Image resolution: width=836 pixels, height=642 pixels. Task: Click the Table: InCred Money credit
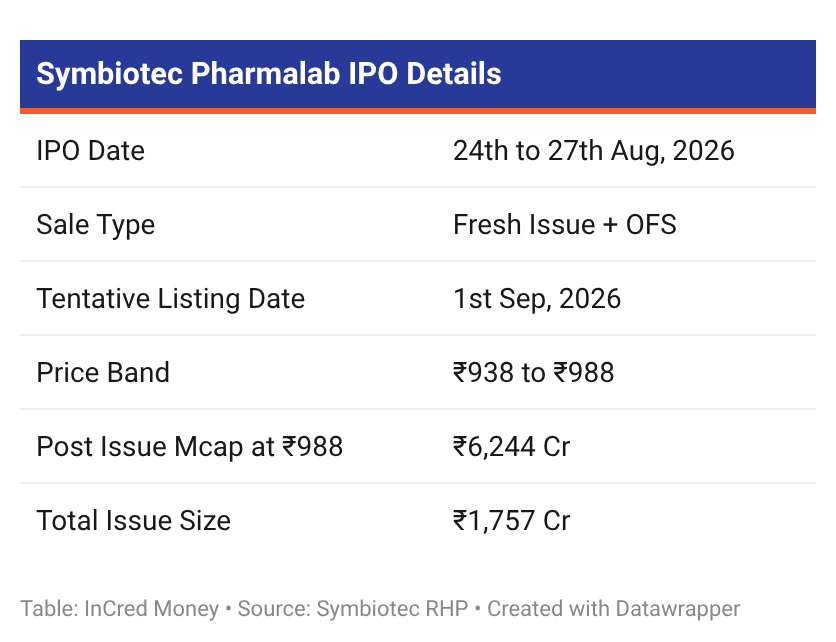[119, 609]
